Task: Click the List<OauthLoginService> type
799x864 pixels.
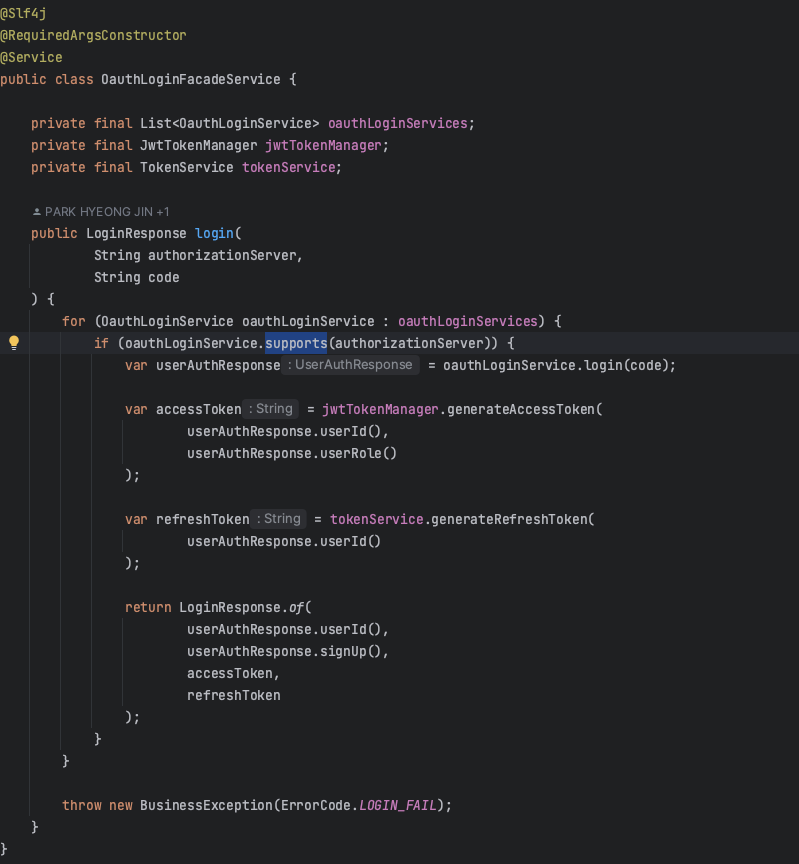Action: 230,123
